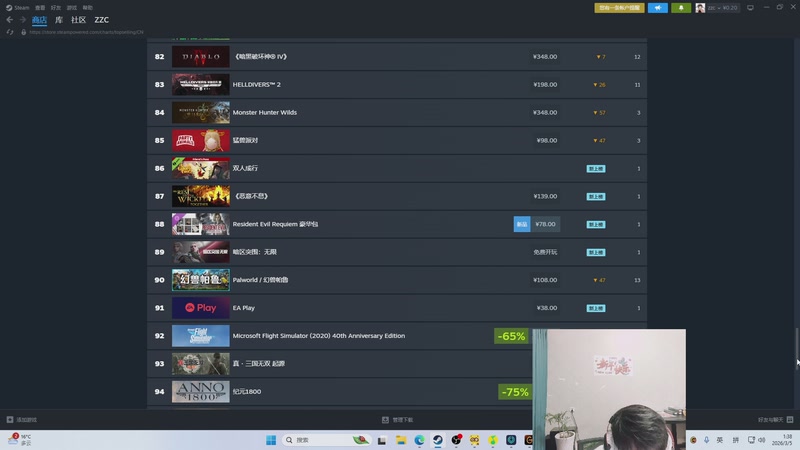Open Microsoft Edge from the taskbar
The height and width of the screenshot is (450, 800).
click(x=419, y=440)
